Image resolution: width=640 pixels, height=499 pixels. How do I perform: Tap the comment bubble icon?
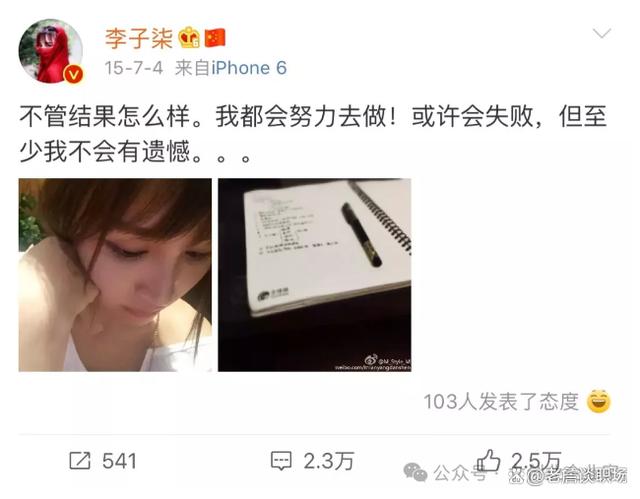(281, 461)
